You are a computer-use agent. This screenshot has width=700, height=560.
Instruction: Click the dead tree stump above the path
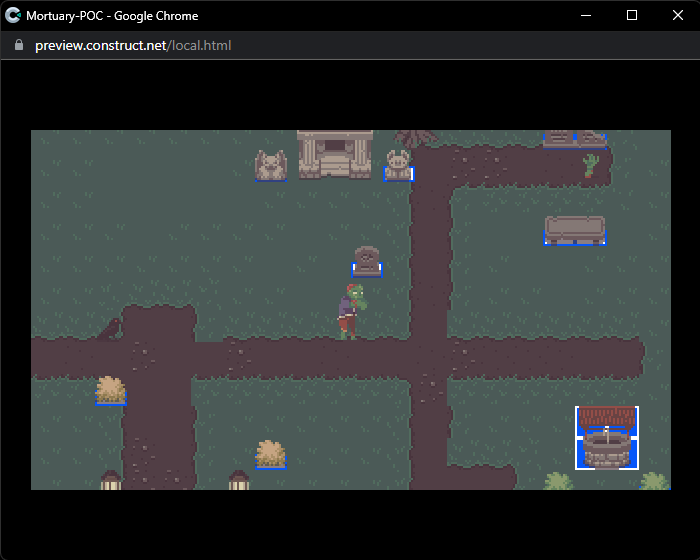tap(416, 138)
